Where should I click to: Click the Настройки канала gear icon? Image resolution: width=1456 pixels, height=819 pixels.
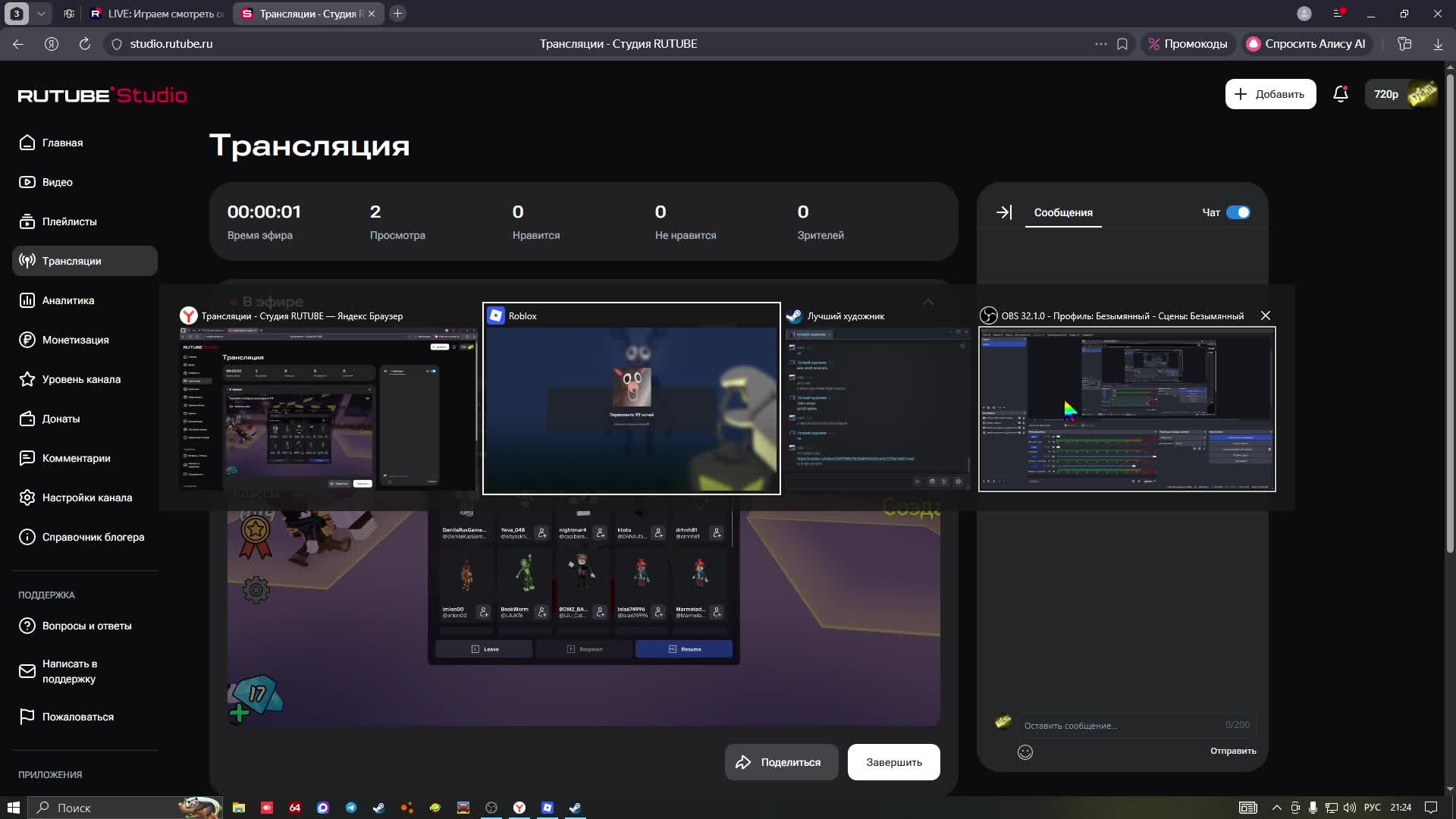(27, 497)
